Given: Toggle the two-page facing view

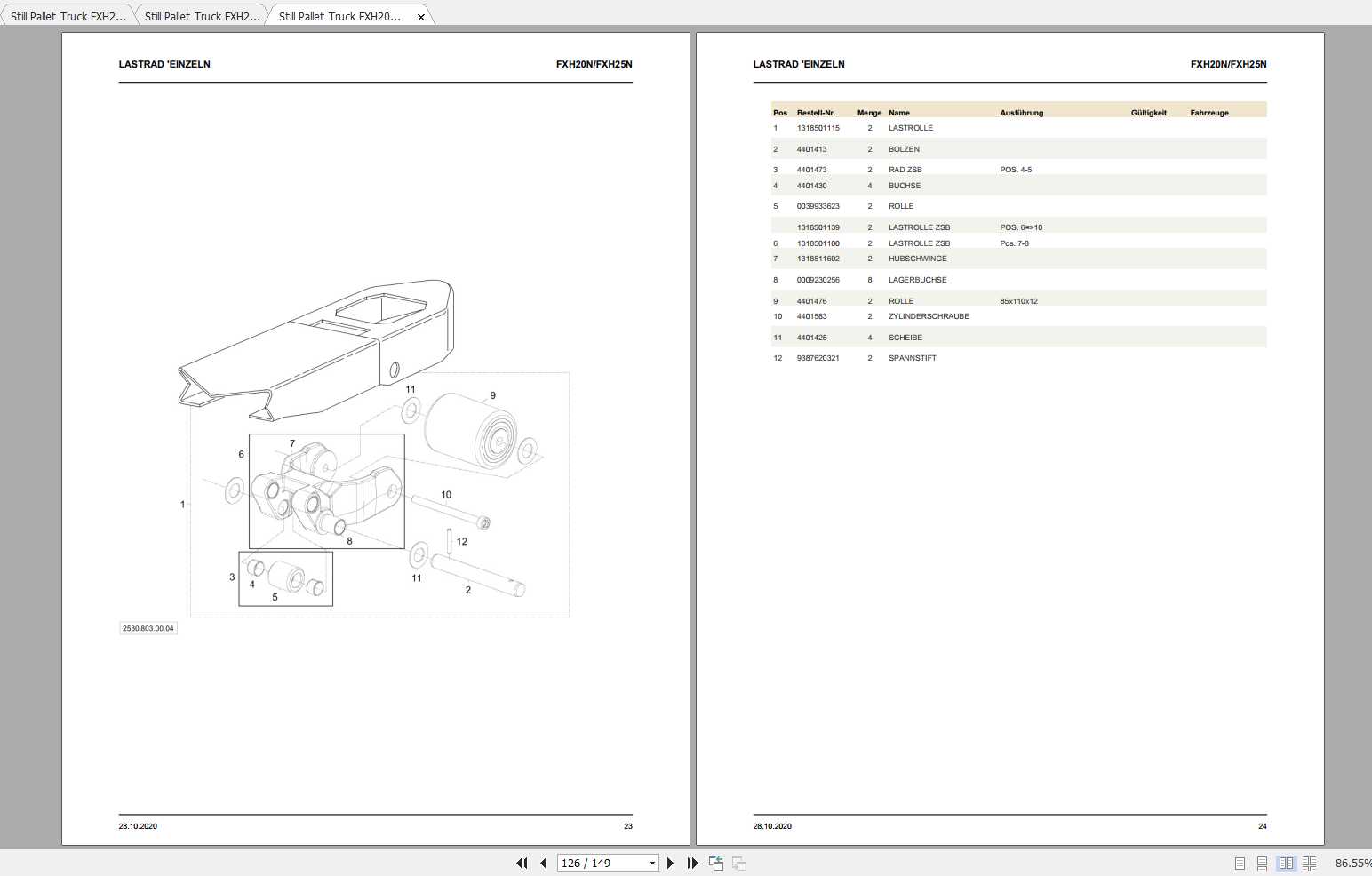Looking at the screenshot, I should [1286, 863].
